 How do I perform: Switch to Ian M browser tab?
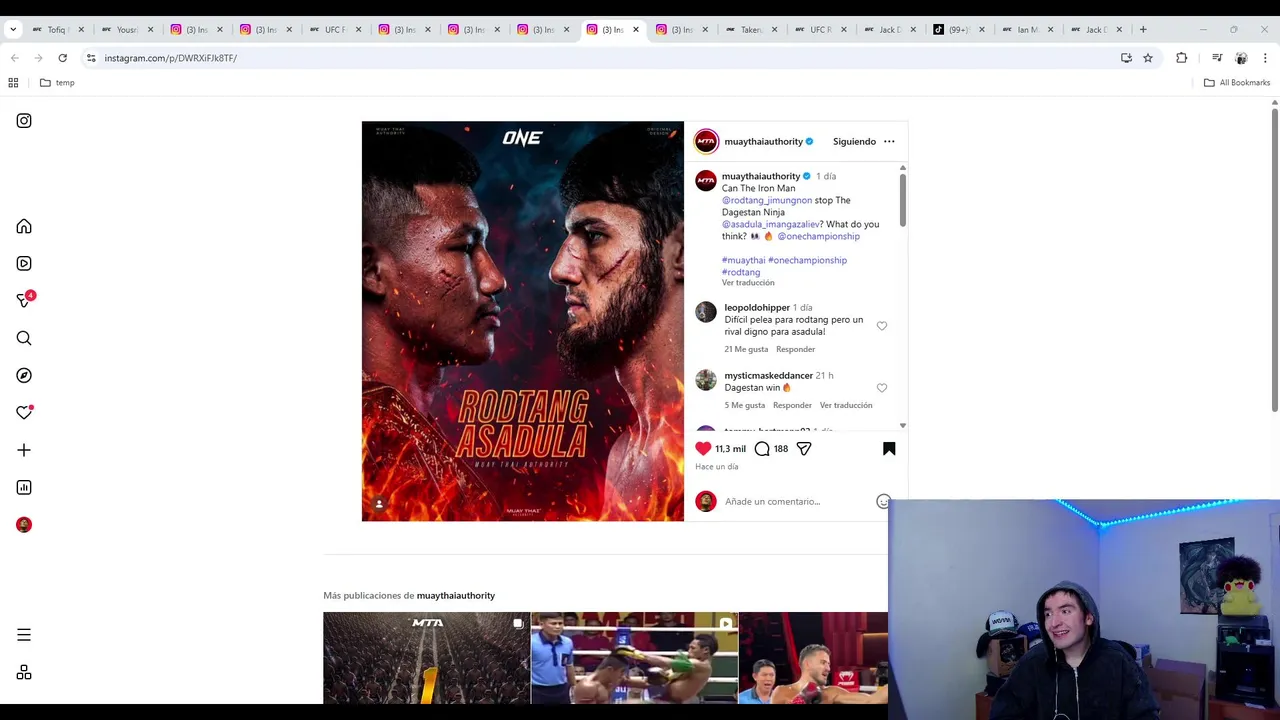(x=1028, y=29)
